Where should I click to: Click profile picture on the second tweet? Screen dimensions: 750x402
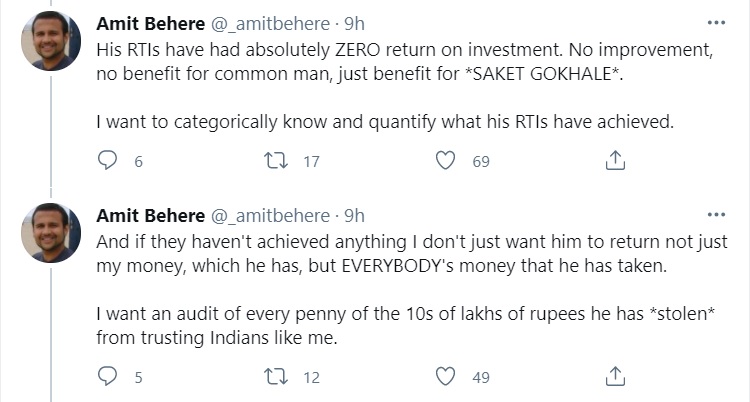pyautogui.click(x=51, y=235)
